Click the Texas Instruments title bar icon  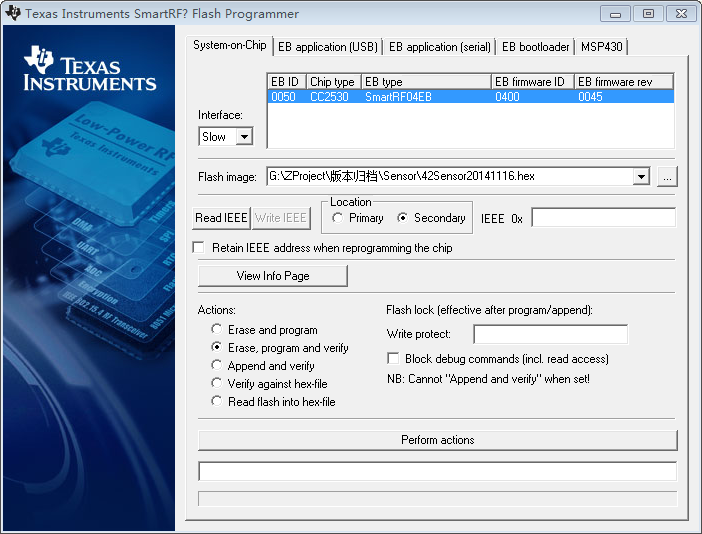(13, 13)
